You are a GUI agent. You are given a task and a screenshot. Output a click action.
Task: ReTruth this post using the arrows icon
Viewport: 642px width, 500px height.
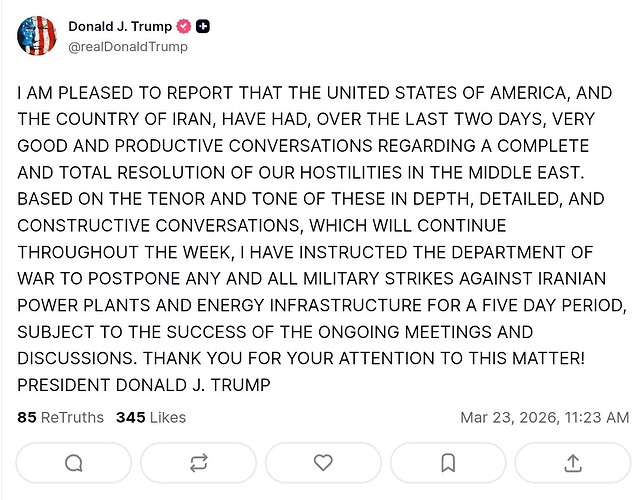point(198,463)
